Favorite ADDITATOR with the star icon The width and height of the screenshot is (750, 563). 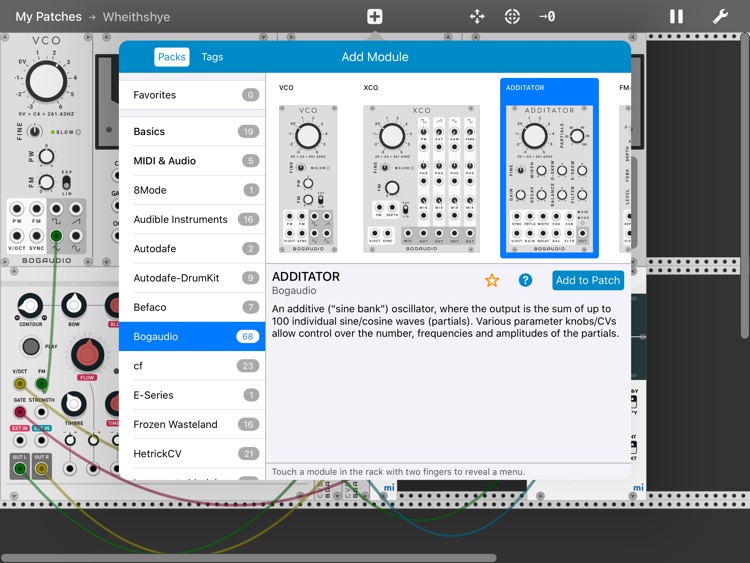(x=492, y=280)
